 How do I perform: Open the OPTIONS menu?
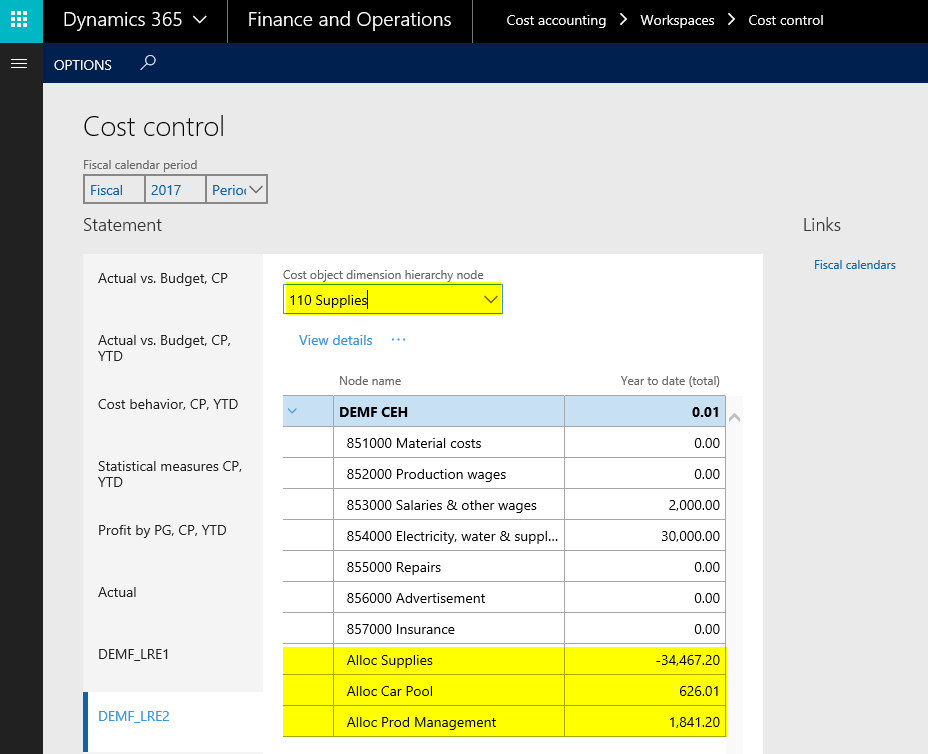(83, 65)
